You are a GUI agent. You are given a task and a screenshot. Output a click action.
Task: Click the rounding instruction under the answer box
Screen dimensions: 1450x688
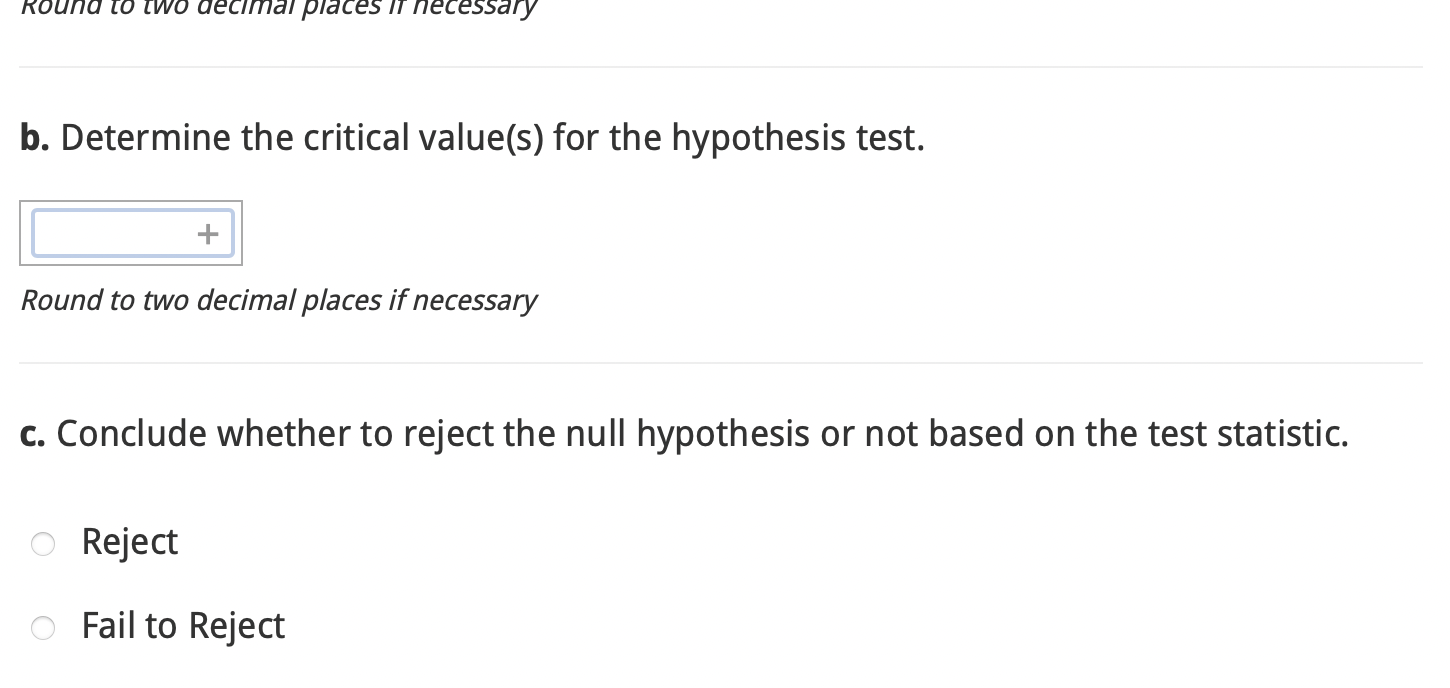coord(278,300)
